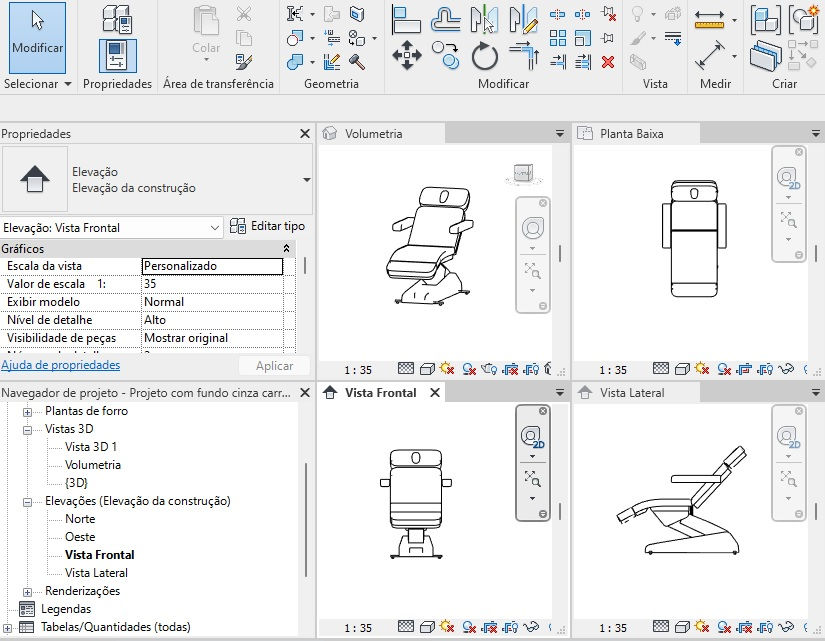Switch to the Planta Baixa view tab
Screen dimensions: 825x641
coord(637,134)
